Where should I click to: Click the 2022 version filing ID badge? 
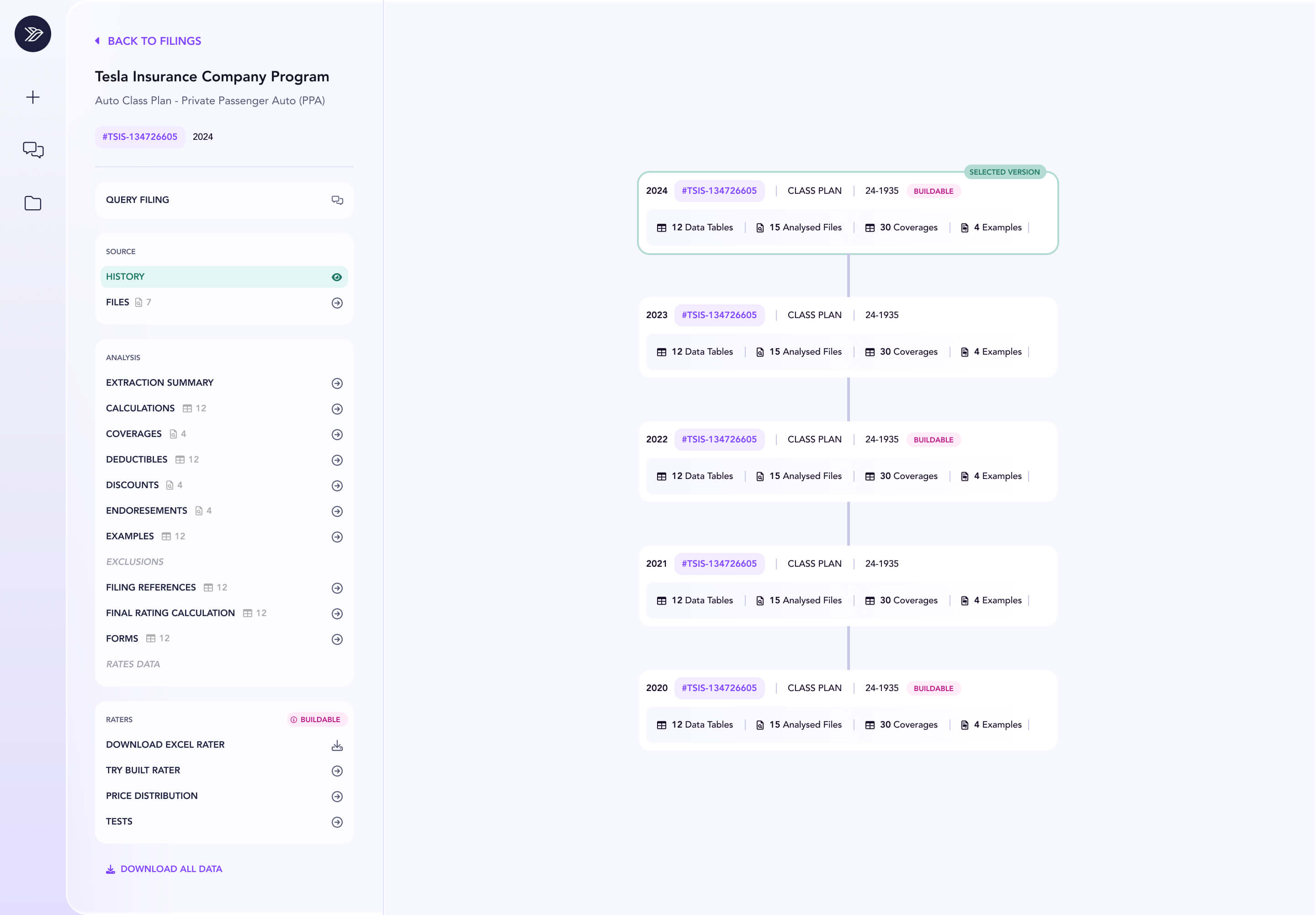[x=719, y=439]
